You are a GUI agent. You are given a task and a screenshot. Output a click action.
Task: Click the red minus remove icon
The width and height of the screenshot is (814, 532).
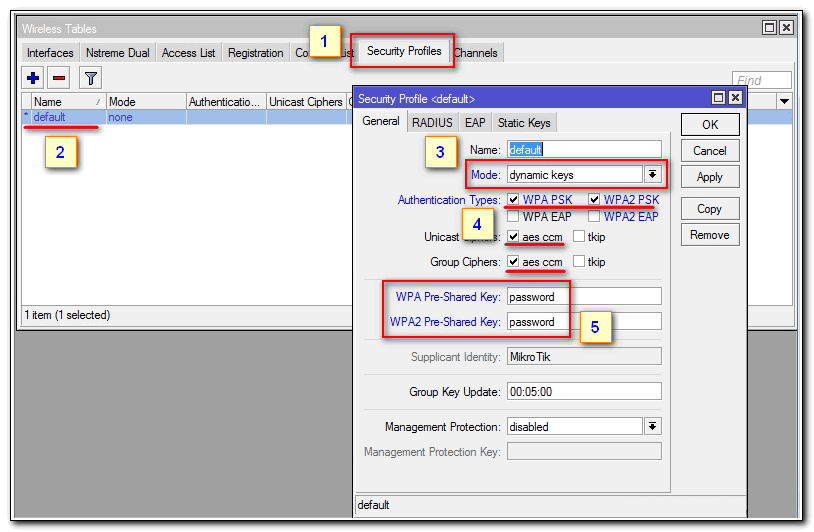click(59, 78)
